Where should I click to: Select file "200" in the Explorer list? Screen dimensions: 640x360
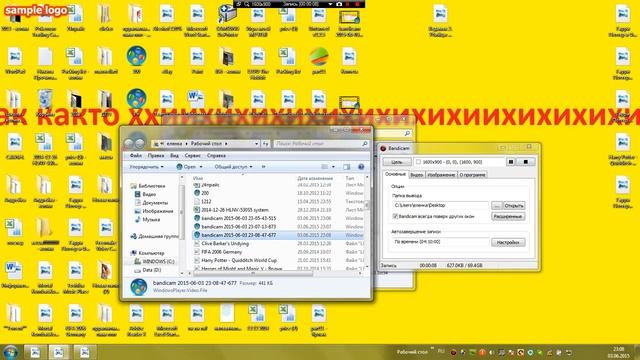point(204,193)
